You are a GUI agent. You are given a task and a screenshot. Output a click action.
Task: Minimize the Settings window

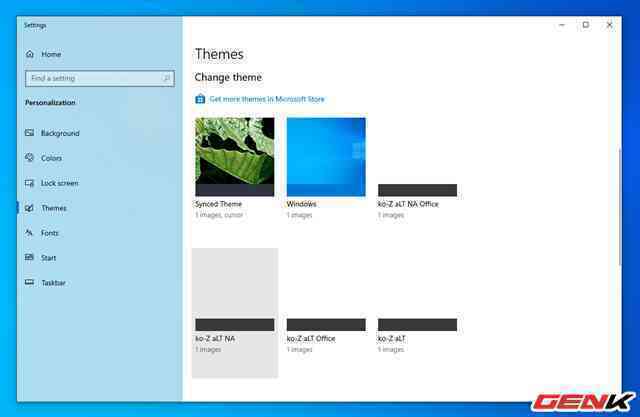coord(562,25)
